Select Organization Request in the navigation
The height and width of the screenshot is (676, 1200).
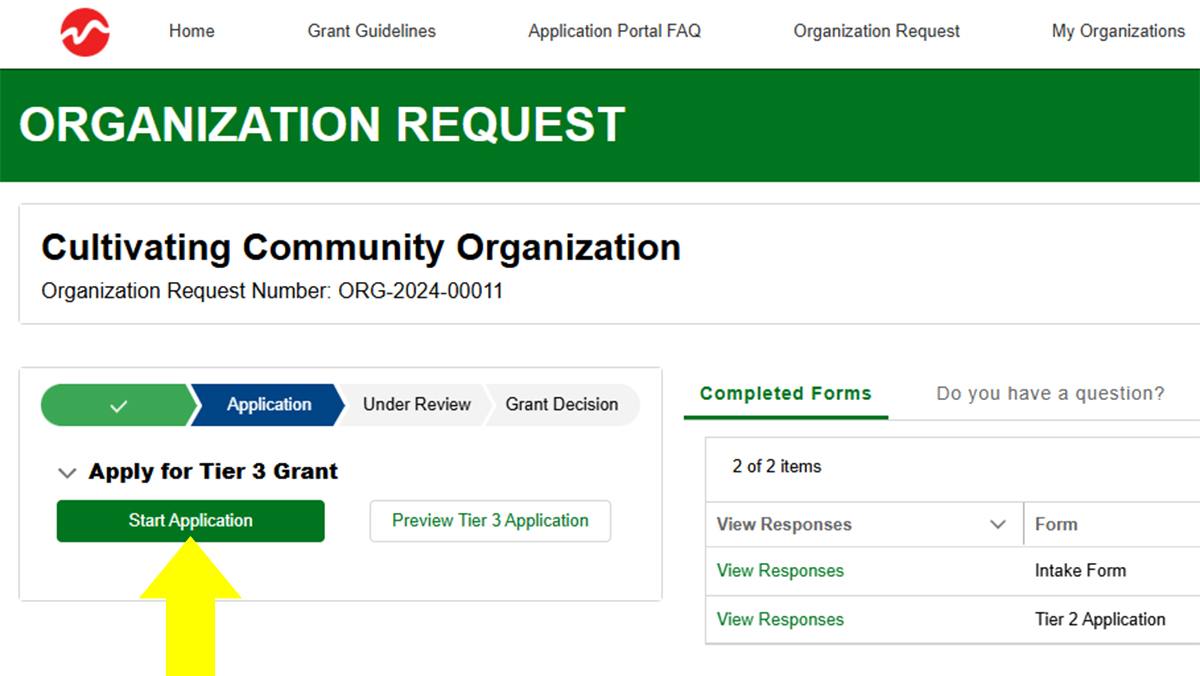pyautogui.click(x=877, y=31)
